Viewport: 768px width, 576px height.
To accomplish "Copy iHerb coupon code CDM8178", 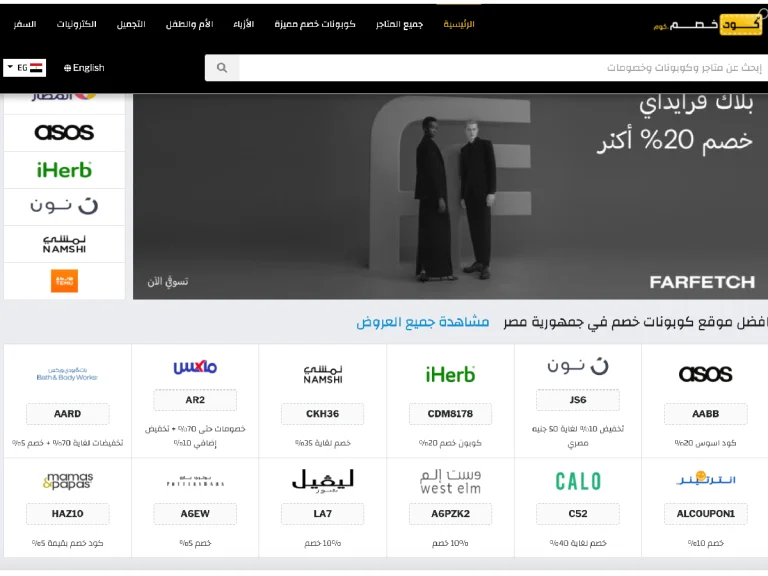I will point(450,414).
